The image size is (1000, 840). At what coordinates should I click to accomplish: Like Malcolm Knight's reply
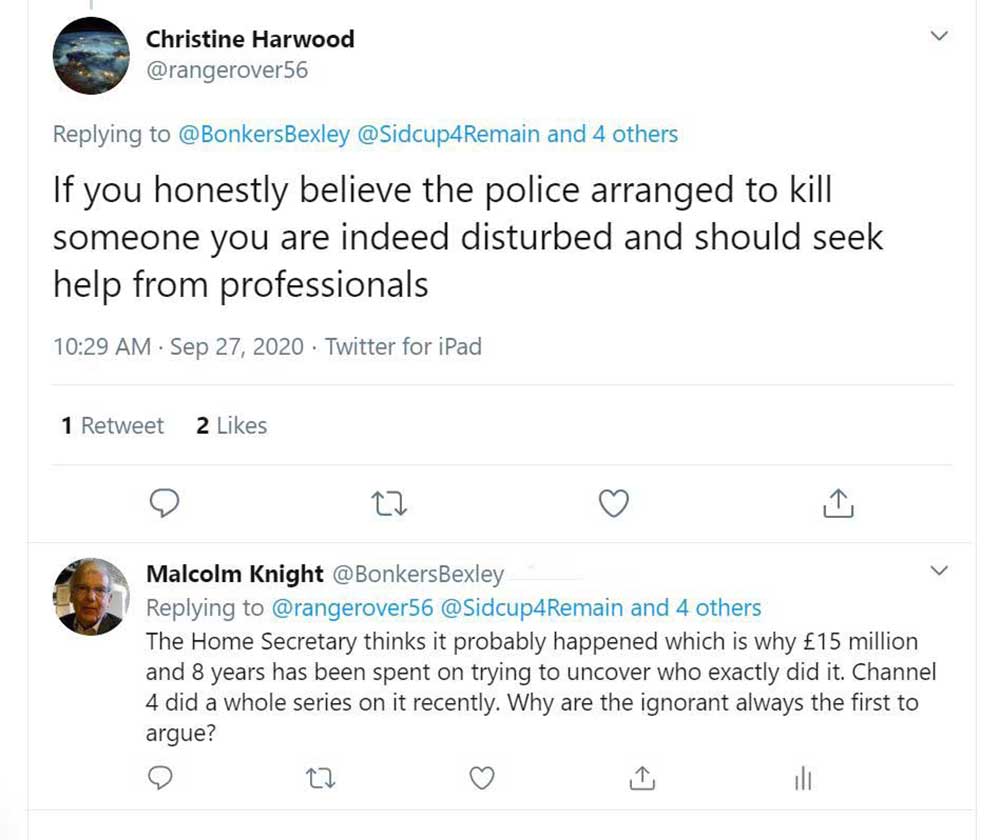point(482,777)
